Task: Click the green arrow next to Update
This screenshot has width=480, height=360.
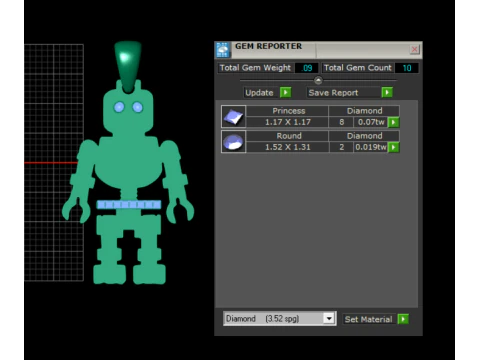Action: [285, 92]
